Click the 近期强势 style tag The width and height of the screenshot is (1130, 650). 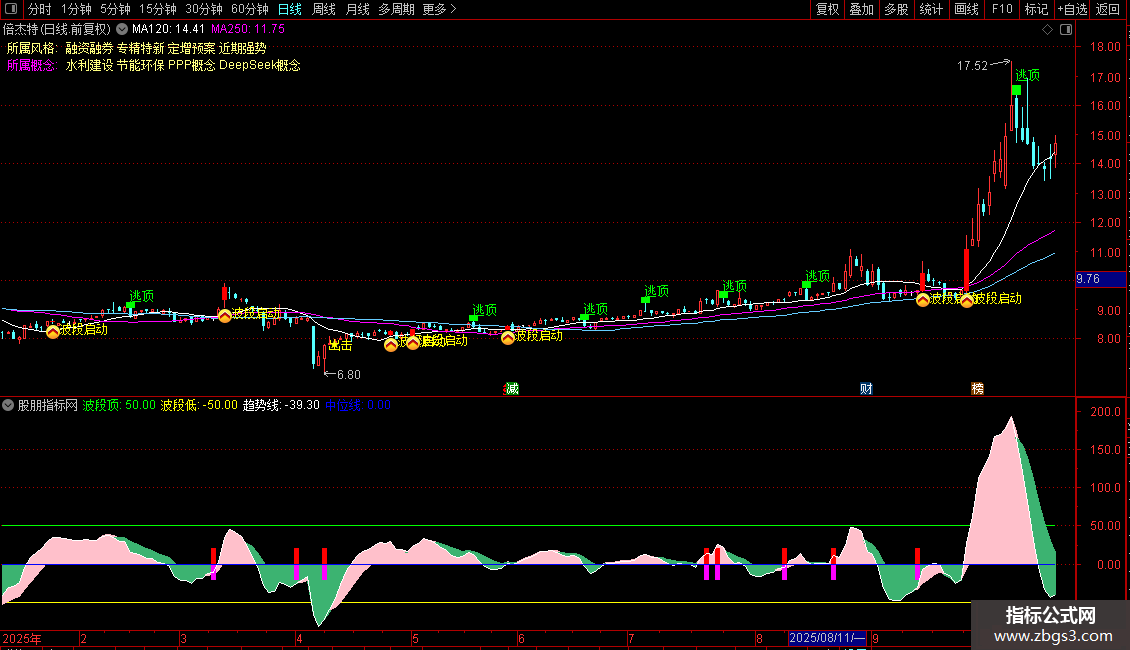click(x=243, y=48)
